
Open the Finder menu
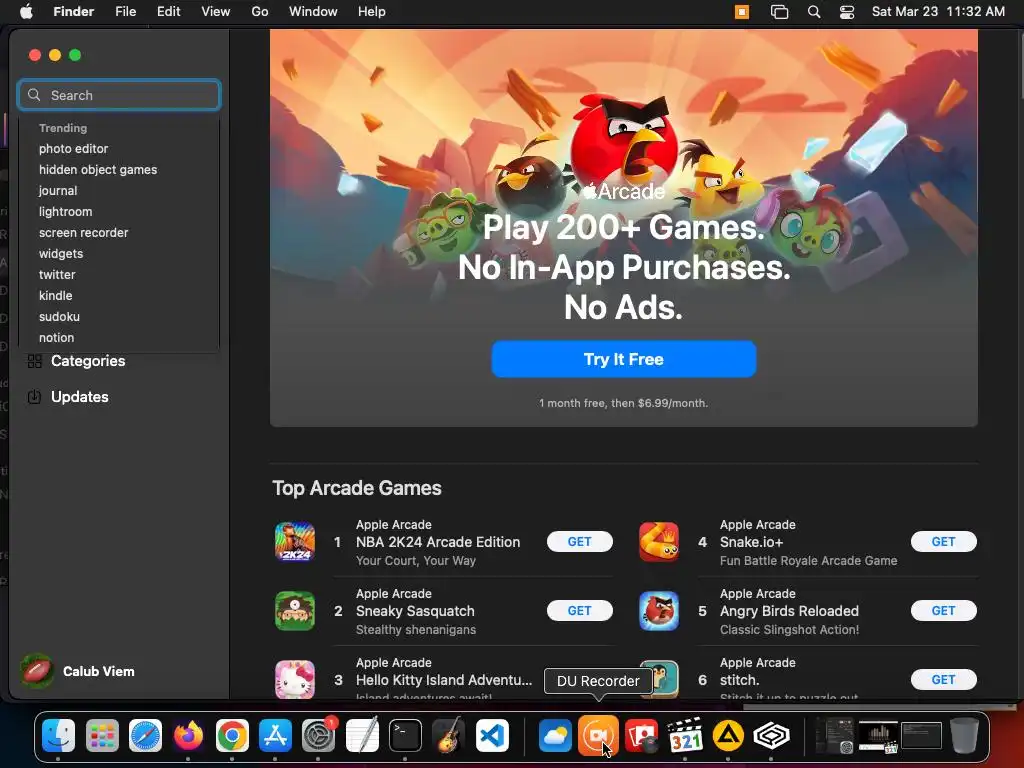pos(73,12)
